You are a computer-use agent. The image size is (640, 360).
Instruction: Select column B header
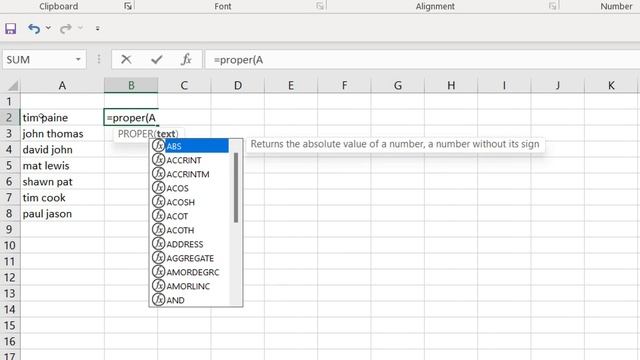click(131, 85)
